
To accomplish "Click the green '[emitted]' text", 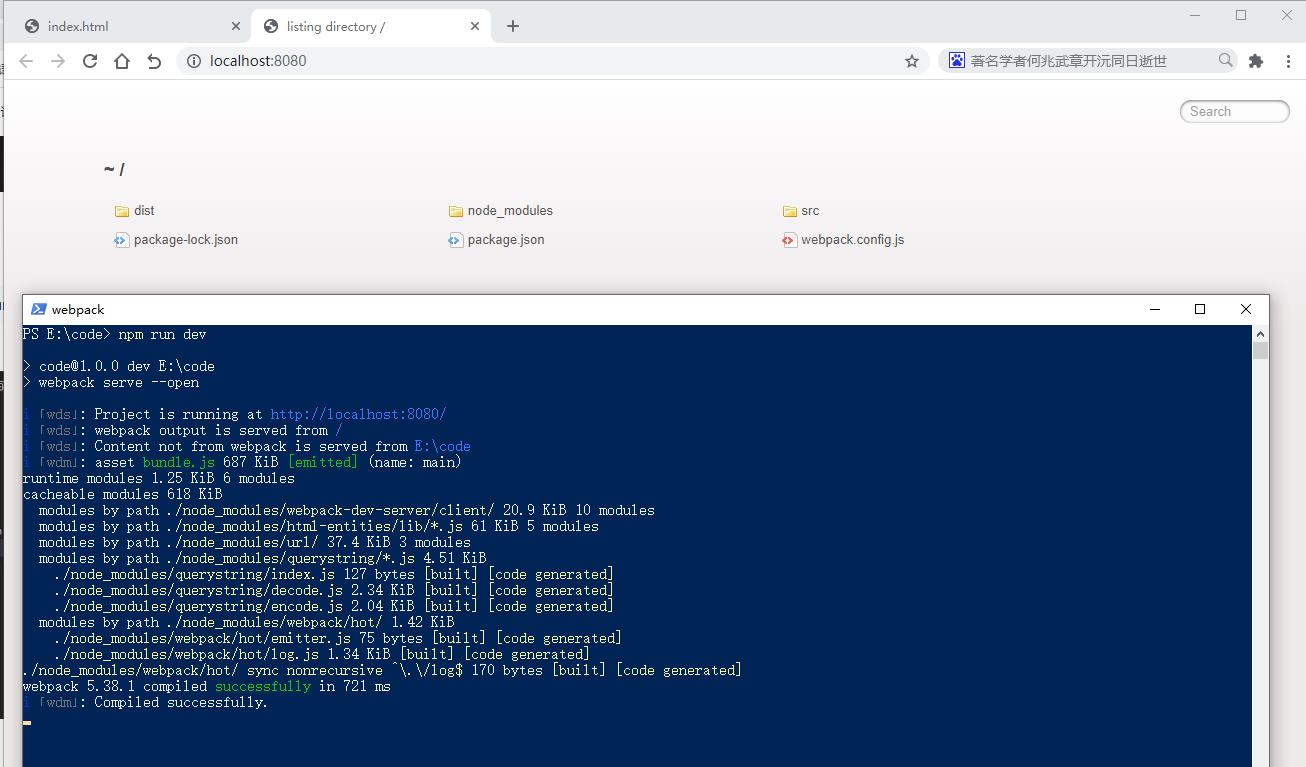I will (x=323, y=462).
